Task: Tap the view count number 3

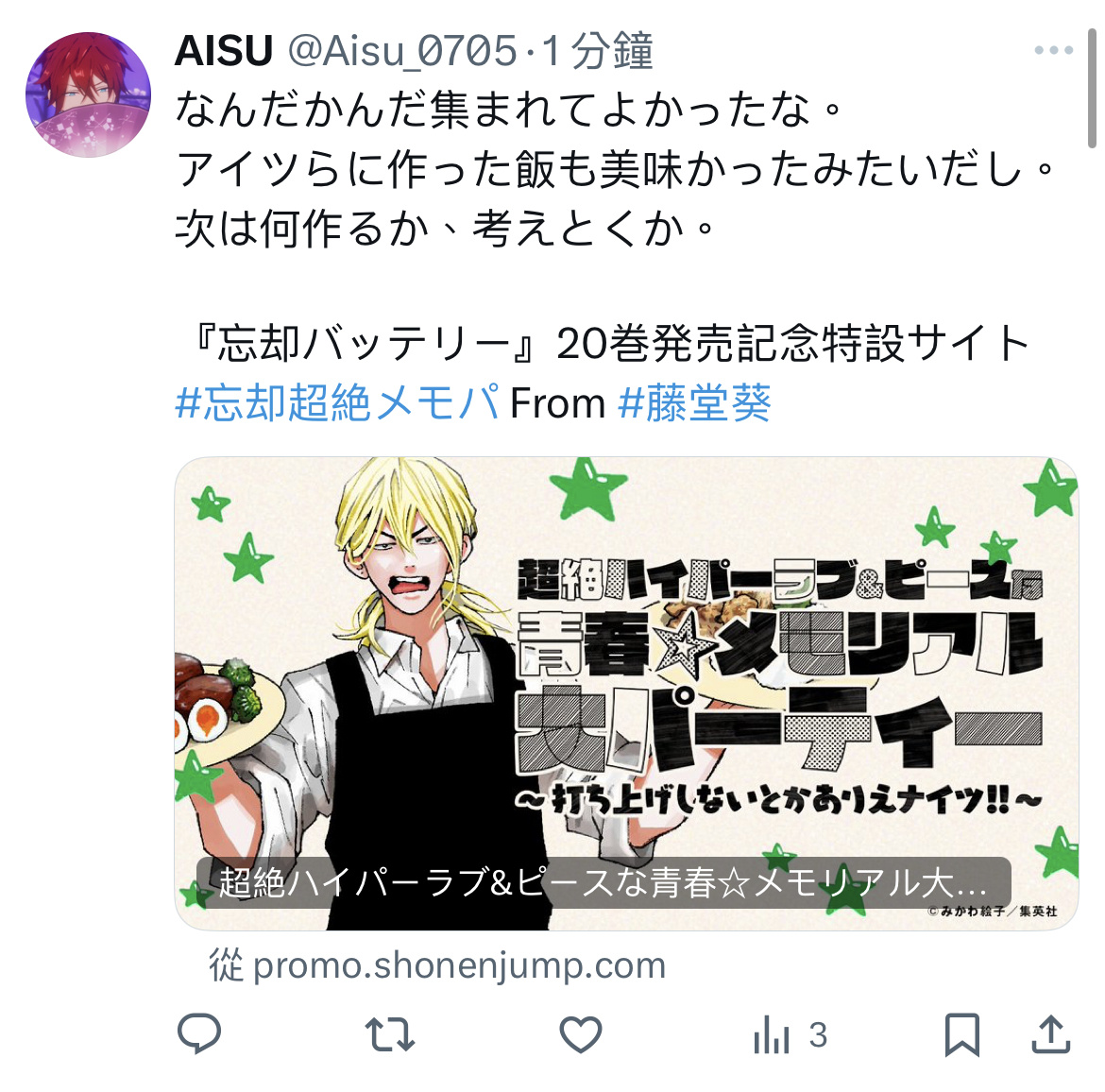Action: click(818, 1035)
